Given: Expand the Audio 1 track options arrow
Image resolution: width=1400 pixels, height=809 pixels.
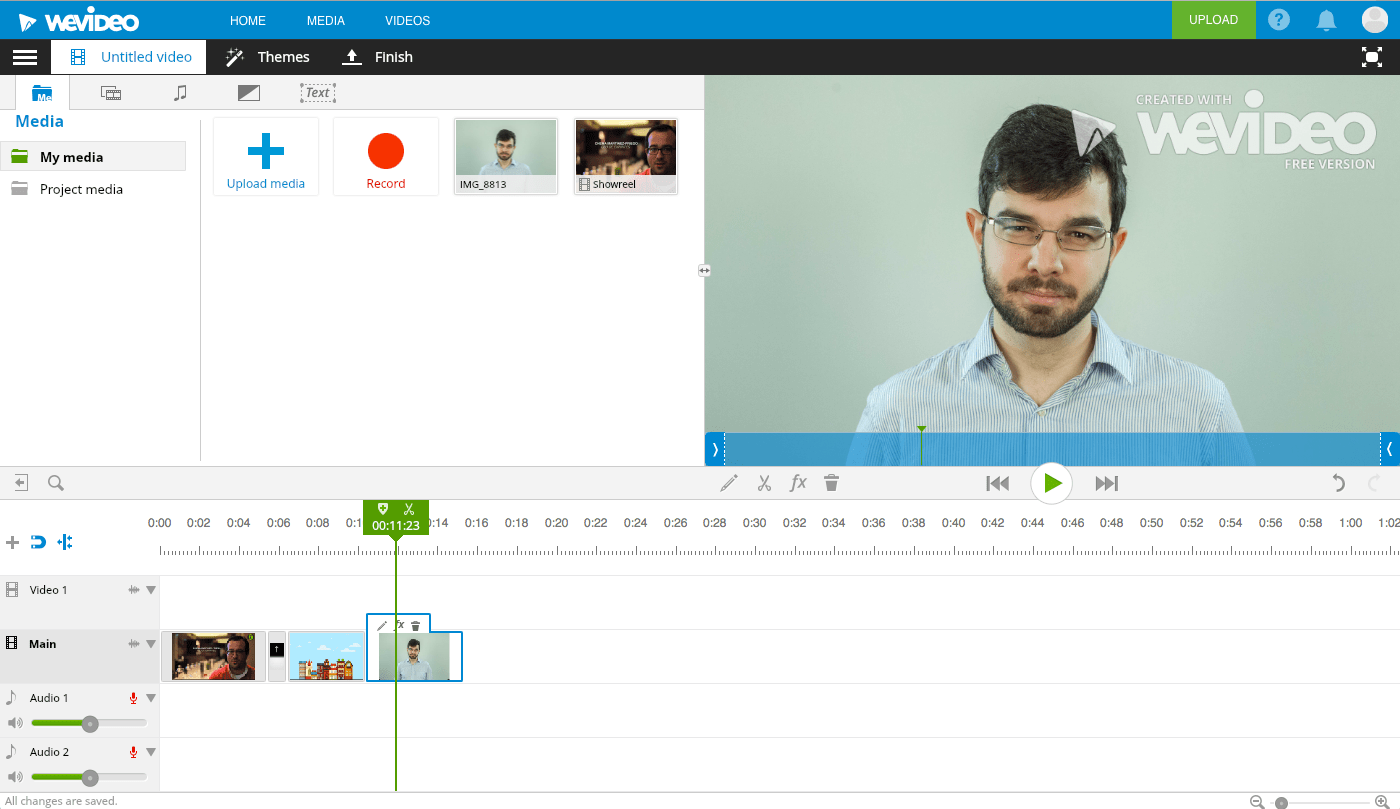Looking at the screenshot, I should (x=151, y=698).
